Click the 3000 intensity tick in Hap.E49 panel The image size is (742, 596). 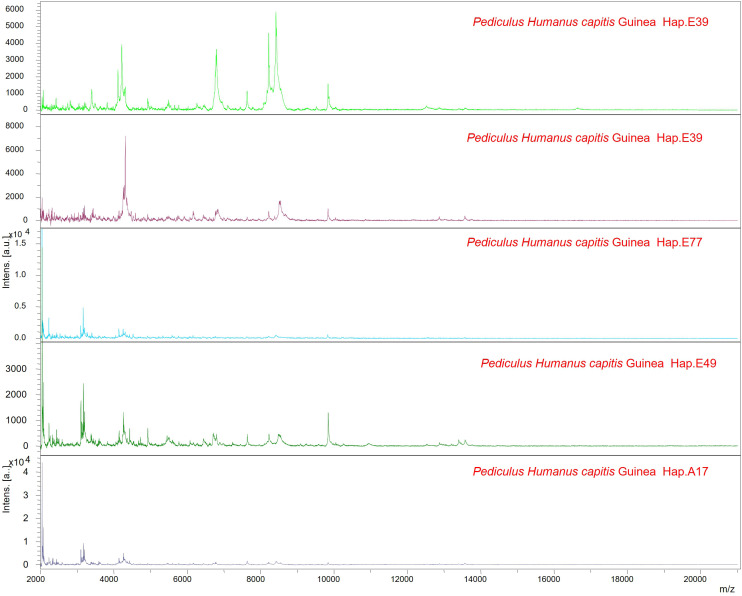point(16,369)
